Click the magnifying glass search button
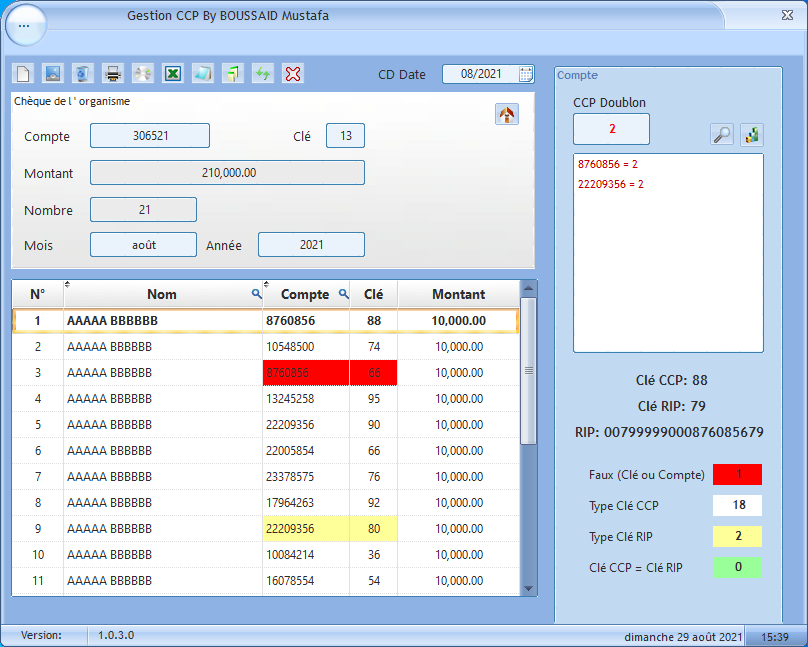Screen dimensions: 808x647 [721, 135]
